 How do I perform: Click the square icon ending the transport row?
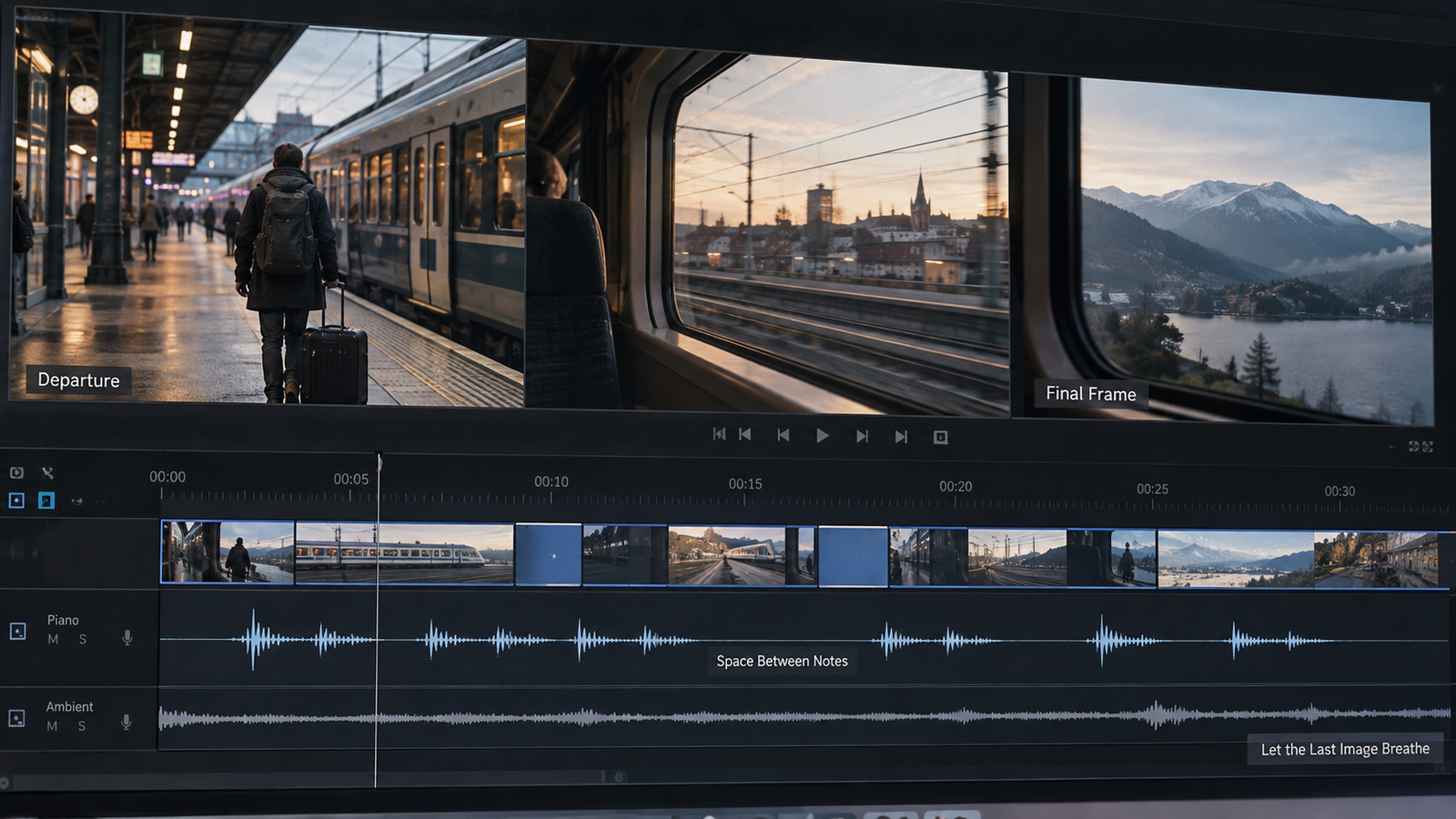click(941, 438)
